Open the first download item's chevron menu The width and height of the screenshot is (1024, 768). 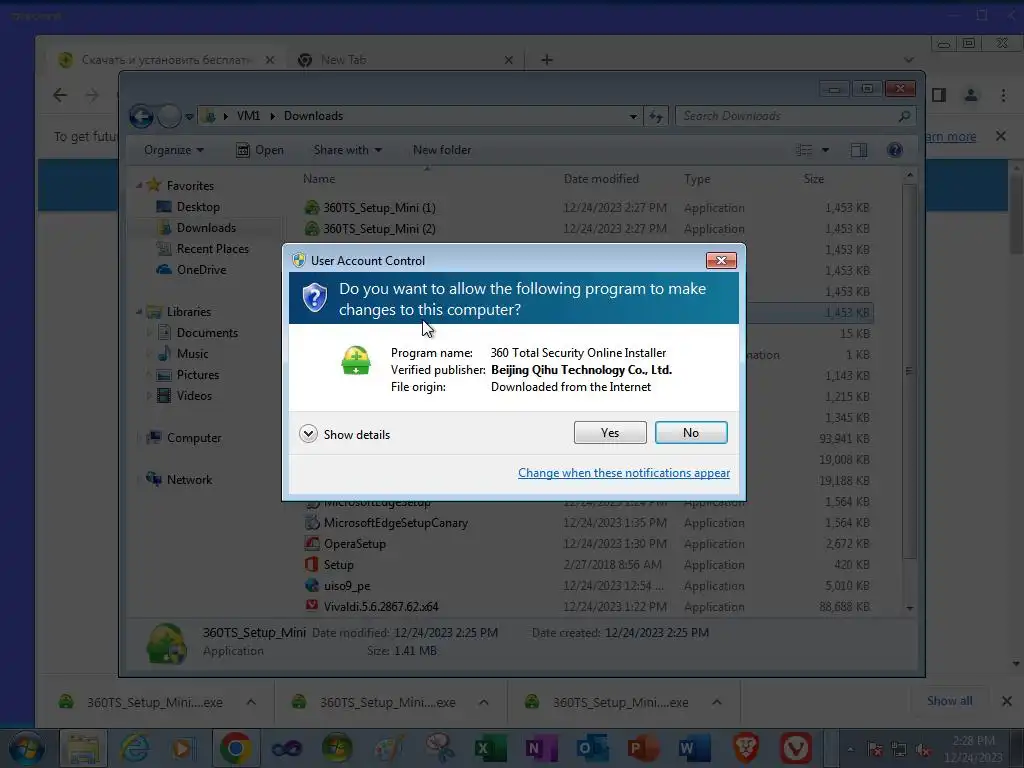point(251,703)
